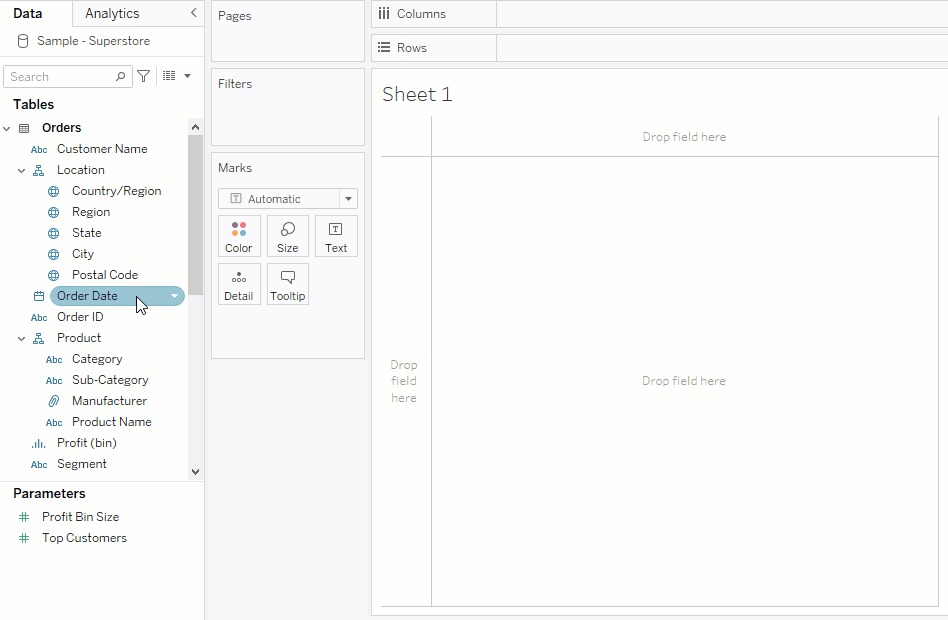Click the Size mark icon
Image resolution: width=948 pixels, height=620 pixels.
287,236
